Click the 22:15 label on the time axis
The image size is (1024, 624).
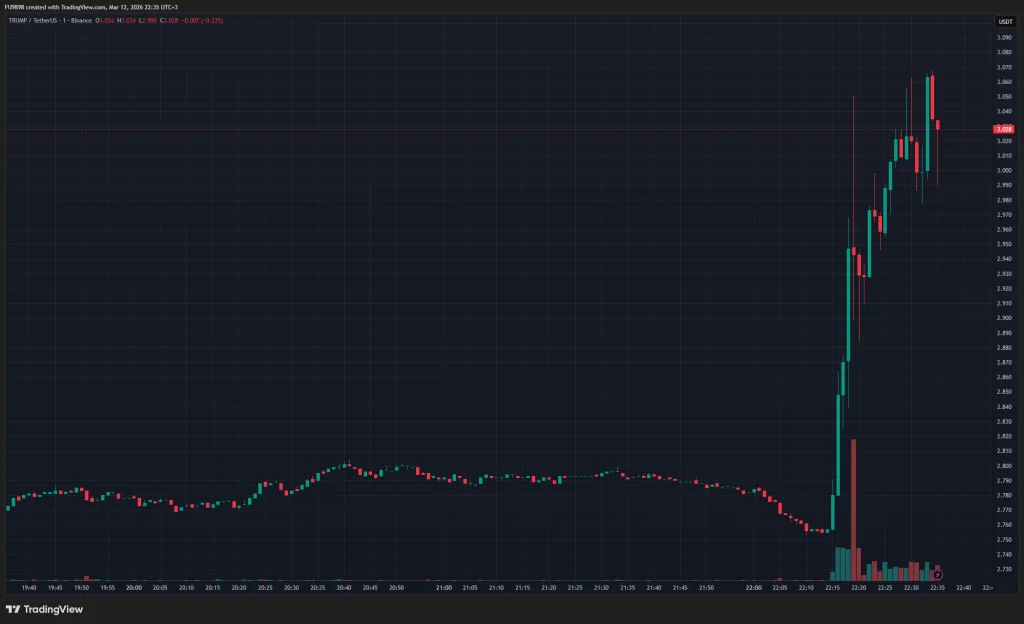click(832, 588)
